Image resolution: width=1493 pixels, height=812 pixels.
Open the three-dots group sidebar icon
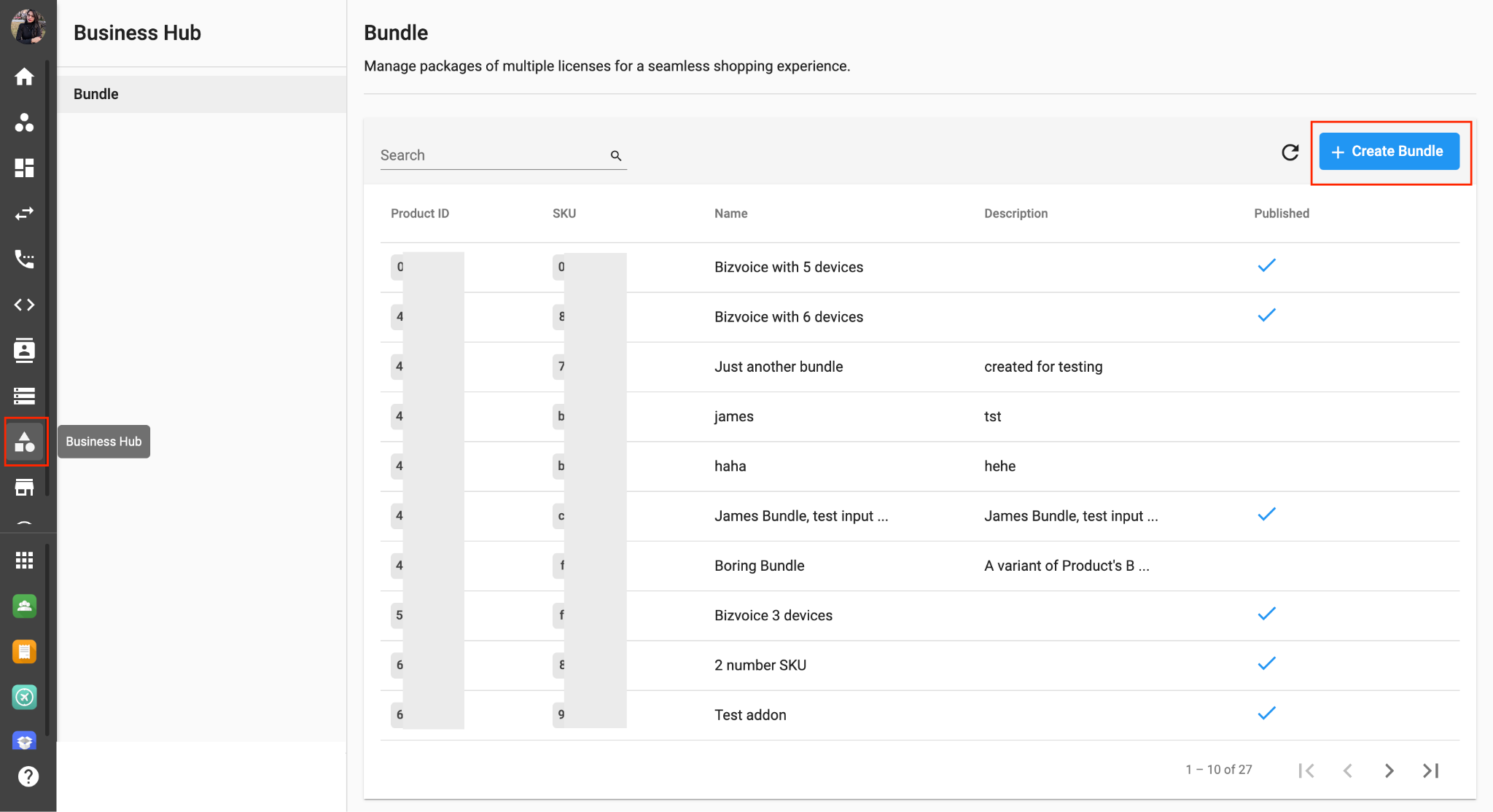(x=24, y=122)
